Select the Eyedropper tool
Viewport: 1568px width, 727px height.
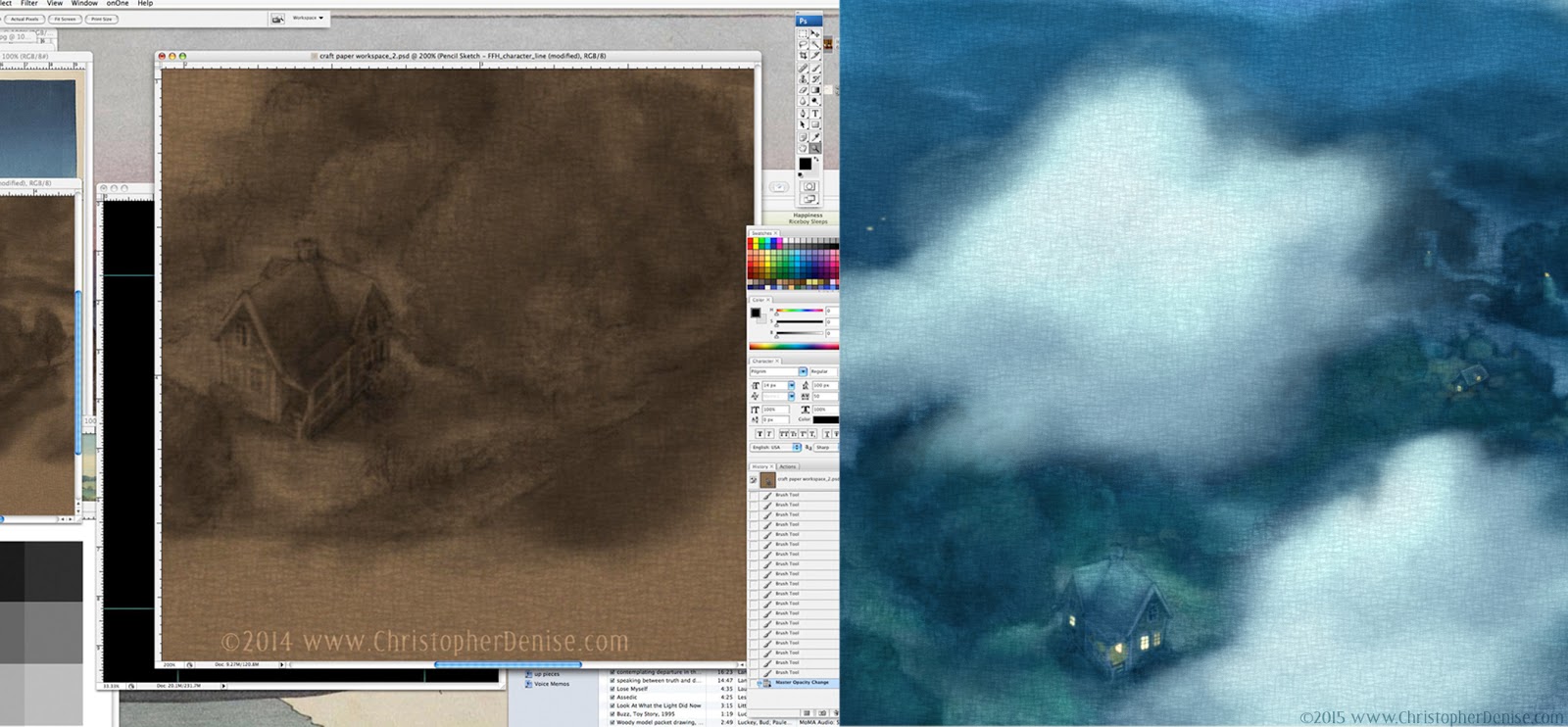tap(814, 136)
